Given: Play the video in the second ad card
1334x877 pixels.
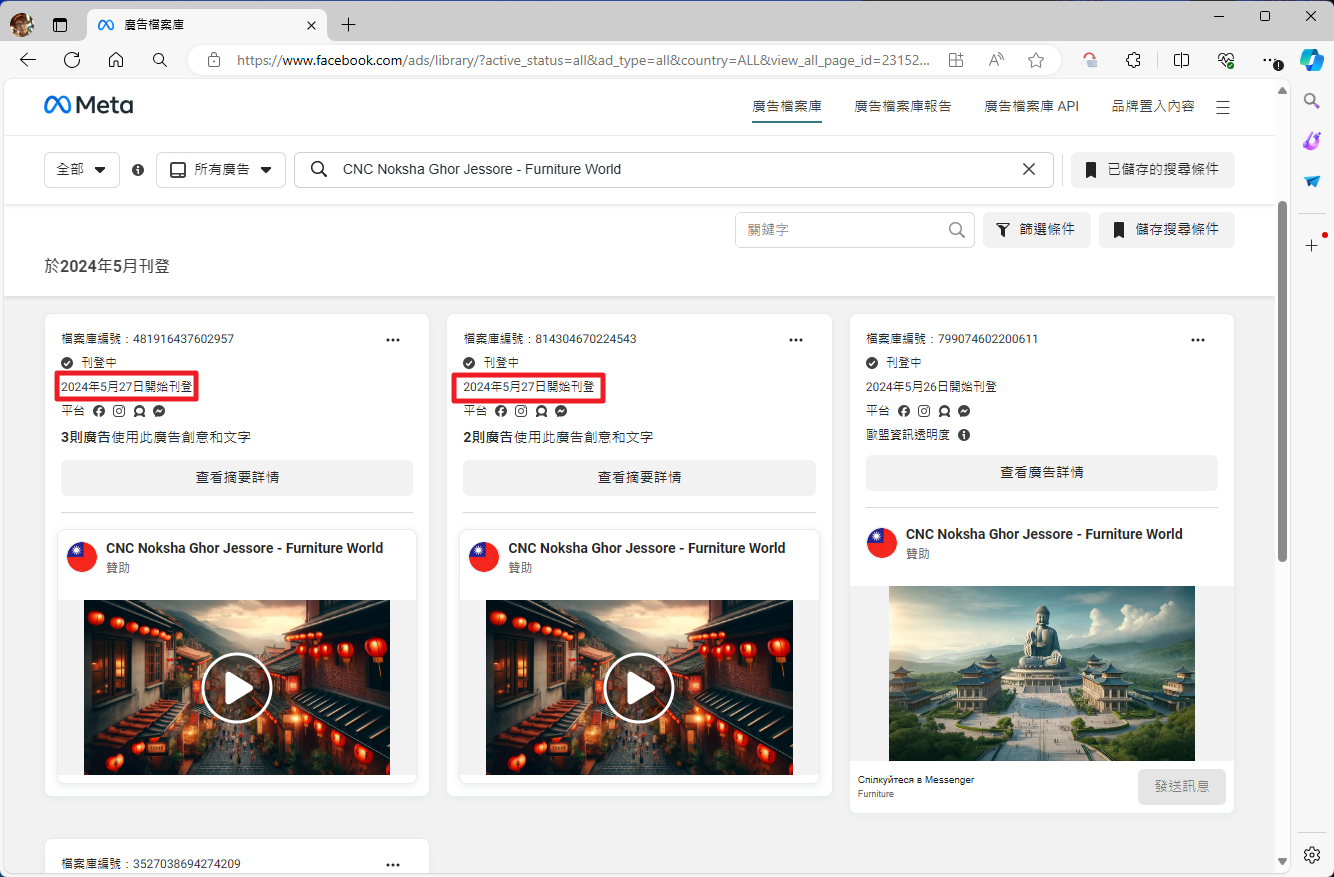Looking at the screenshot, I should point(639,688).
